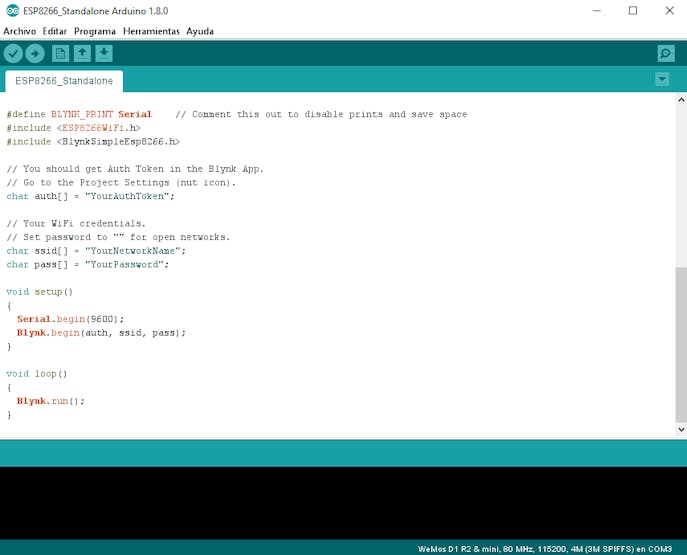Click the vertical scrollbar thumb in editor
Image resolution: width=687 pixels, height=555 pixels.
[681, 344]
